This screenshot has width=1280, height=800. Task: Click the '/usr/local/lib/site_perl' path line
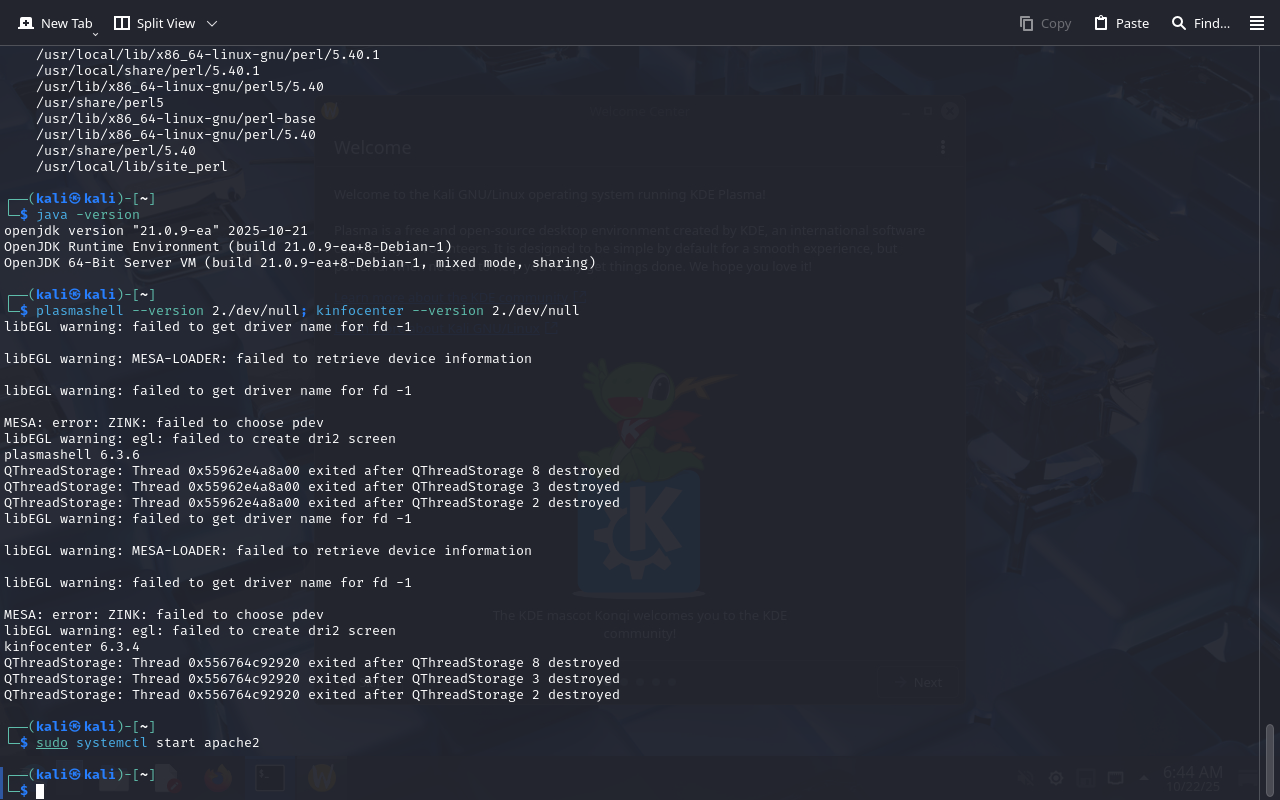click(x=132, y=167)
